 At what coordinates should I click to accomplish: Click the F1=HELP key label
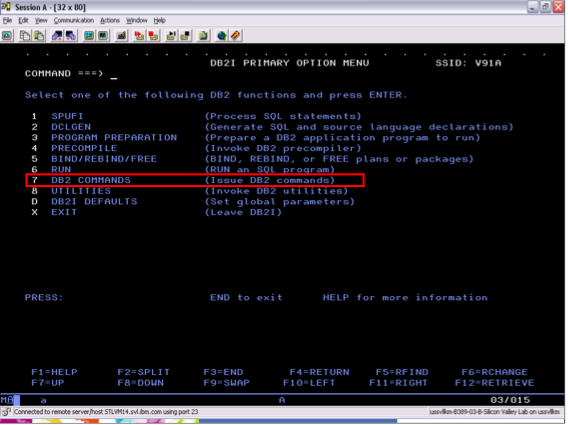(x=54, y=372)
